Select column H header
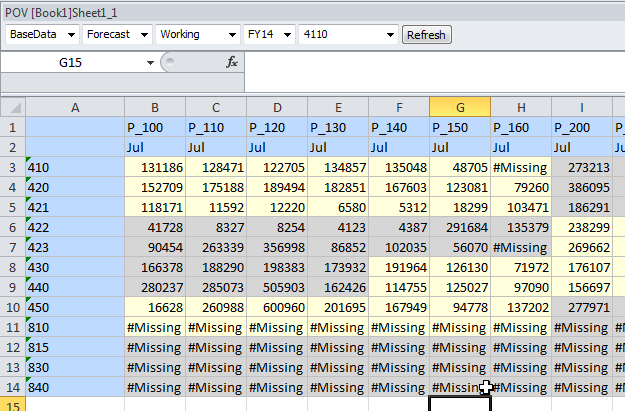 521,107
